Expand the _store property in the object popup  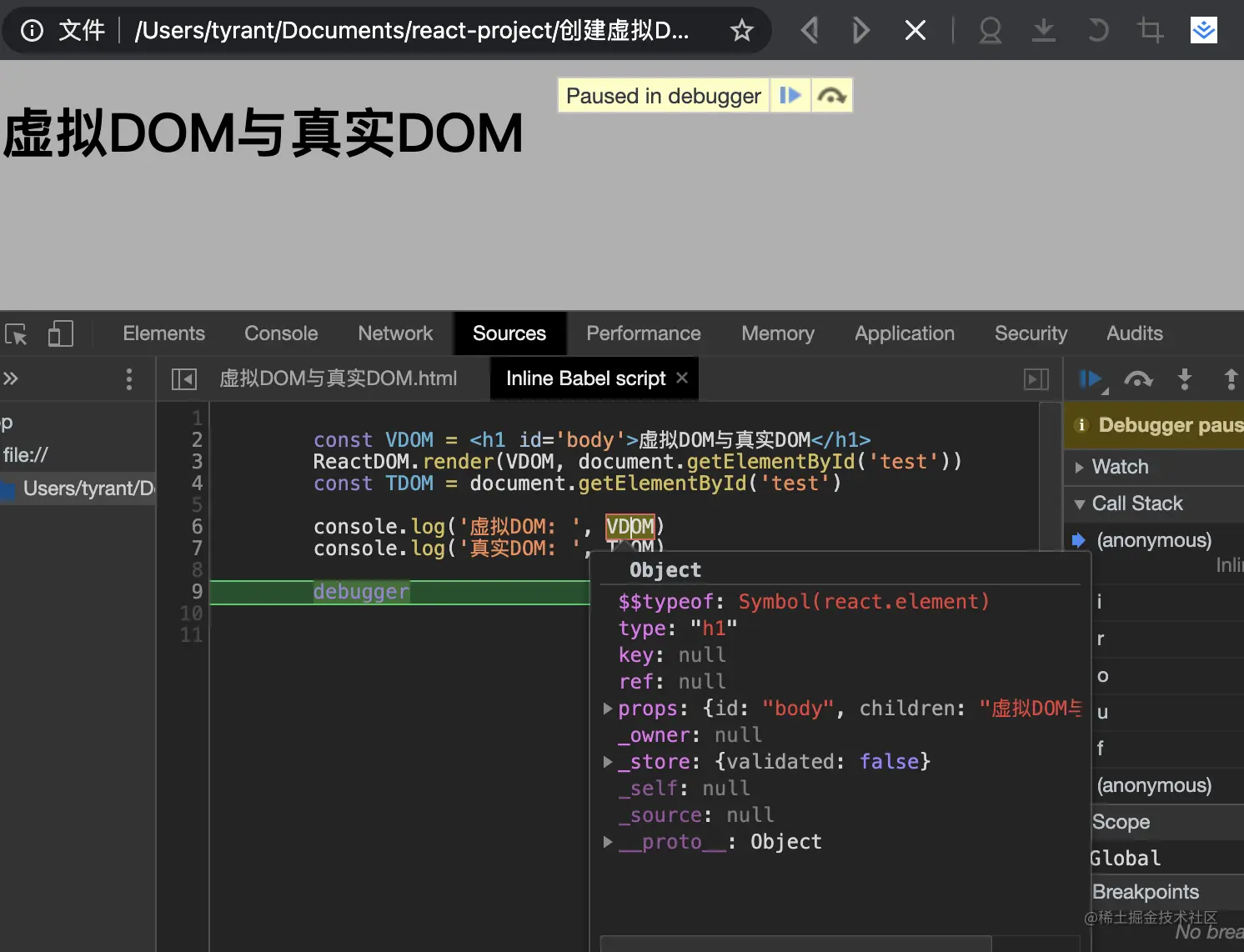(x=608, y=762)
